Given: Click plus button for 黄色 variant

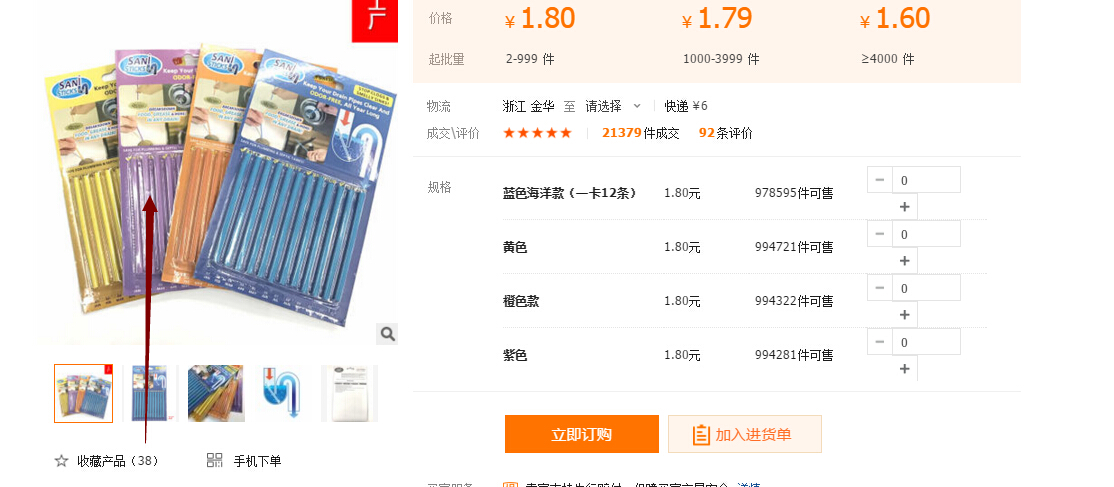Looking at the screenshot, I should pyautogui.click(x=904, y=261).
